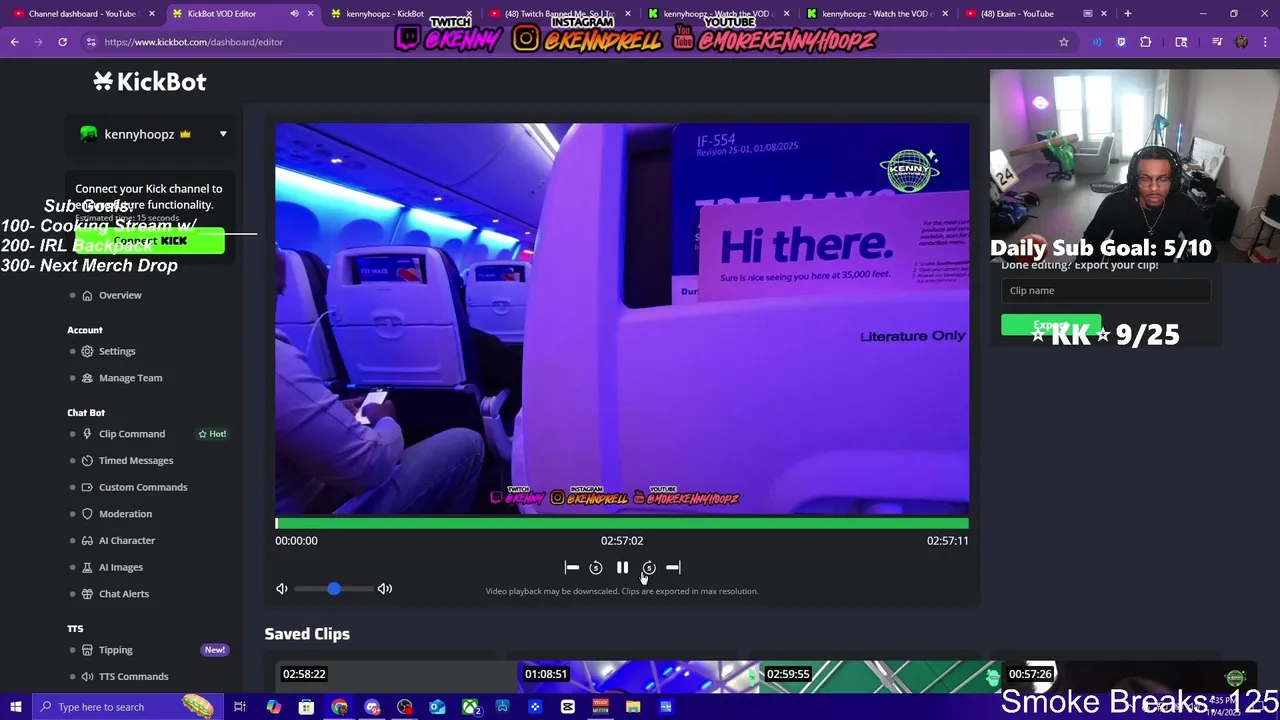Pause the VOD playback

pos(622,567)
